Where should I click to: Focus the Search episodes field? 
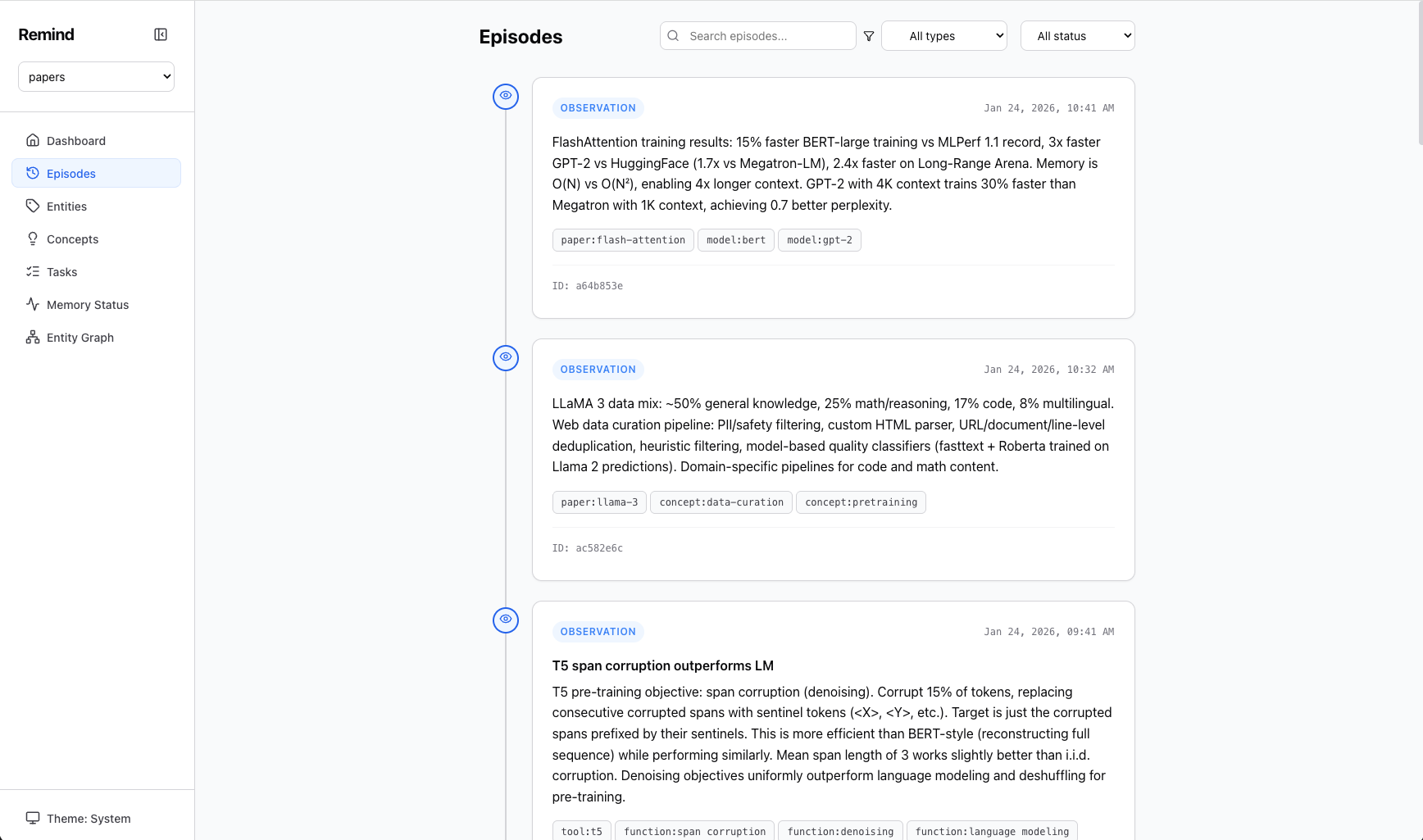coord(766,36)
